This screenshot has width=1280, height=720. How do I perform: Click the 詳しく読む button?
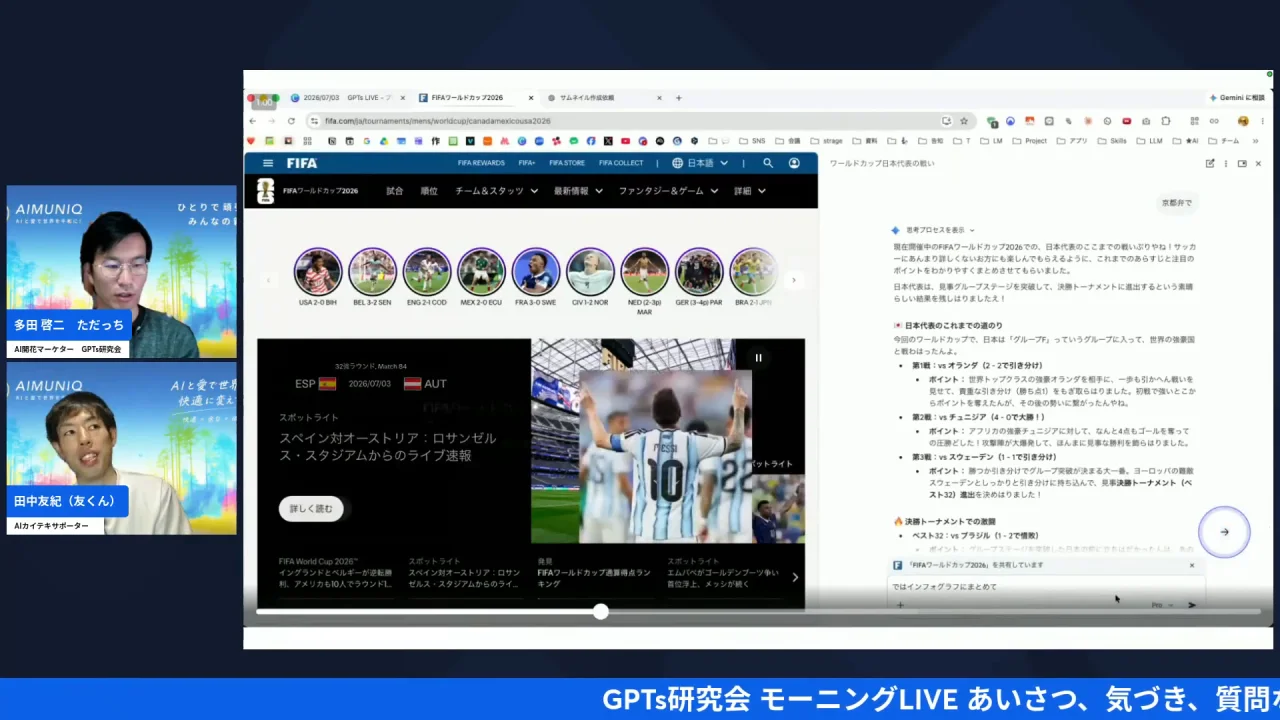point(311,509)
